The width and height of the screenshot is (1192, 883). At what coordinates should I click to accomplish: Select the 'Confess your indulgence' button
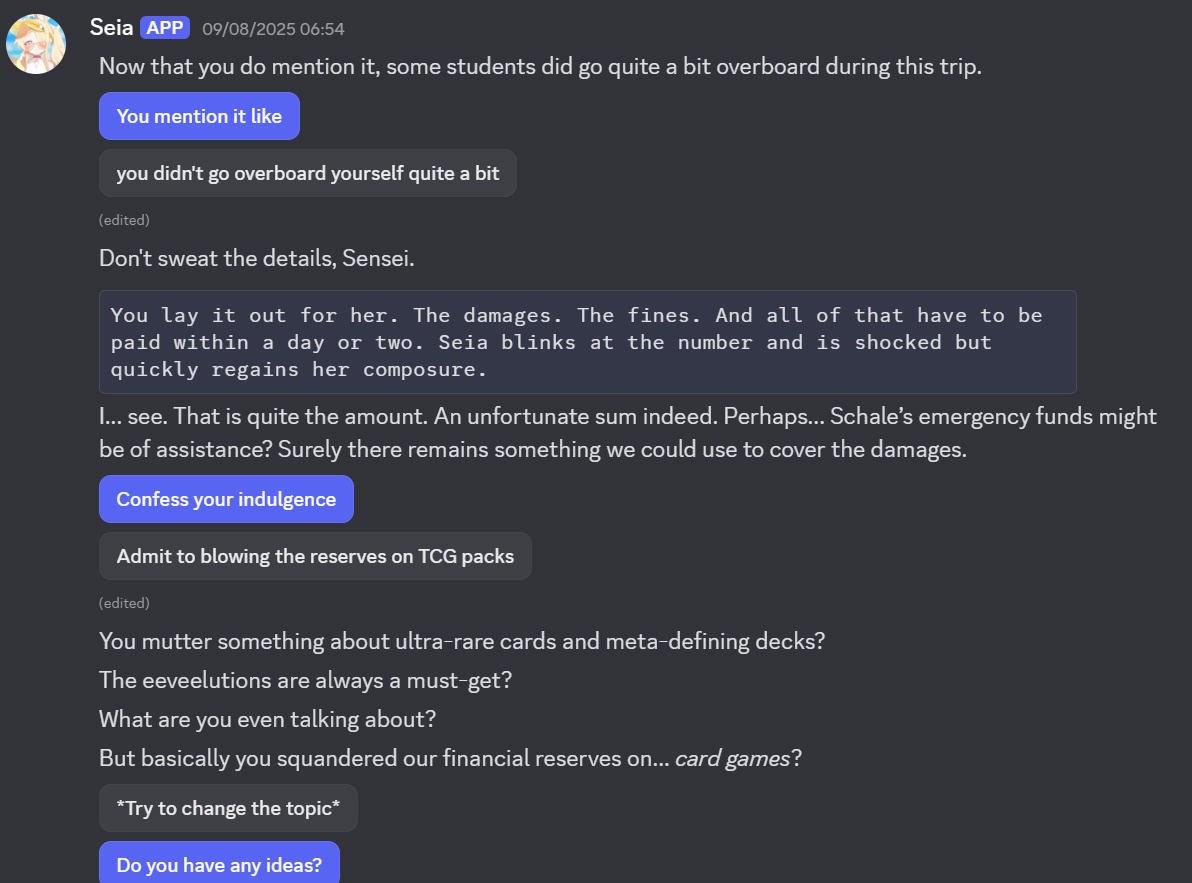tap(227, 499)
